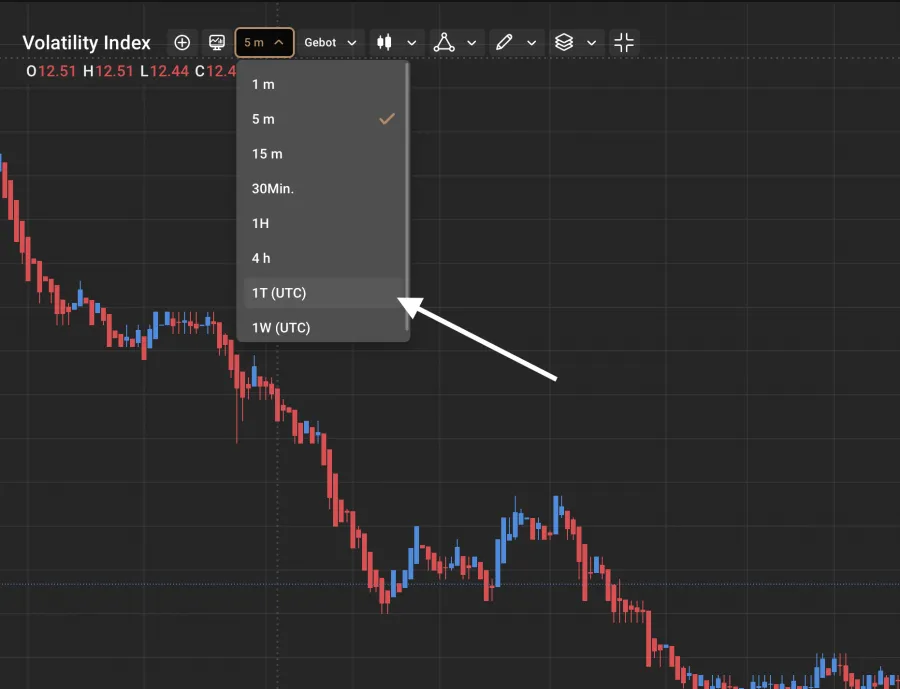The image size is (900, 689).
Task: Select the pencil drawing tool icon
Action: (x=505, y=42)
